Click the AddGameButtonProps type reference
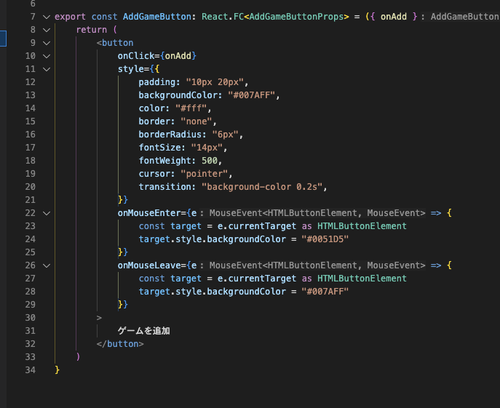The width and height of the screenshot is (500, 408). point(297,17)
